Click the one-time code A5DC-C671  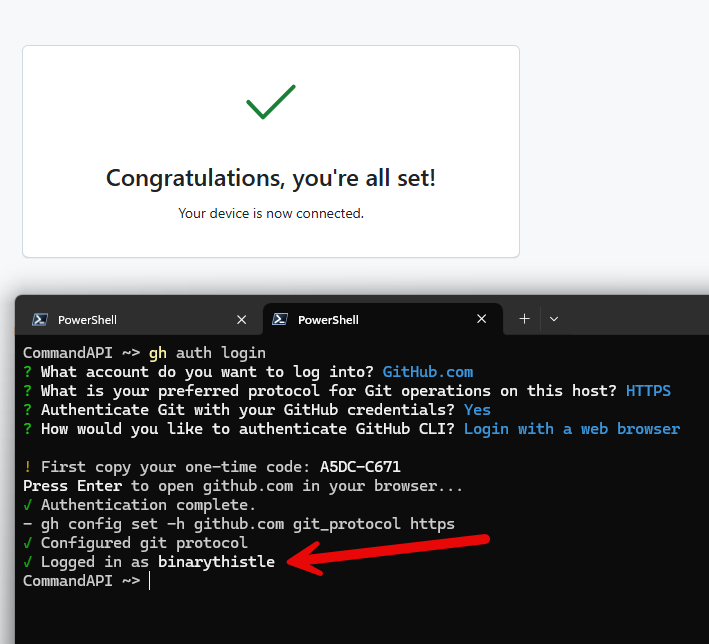pyautogui.click(x=360, y=467)
